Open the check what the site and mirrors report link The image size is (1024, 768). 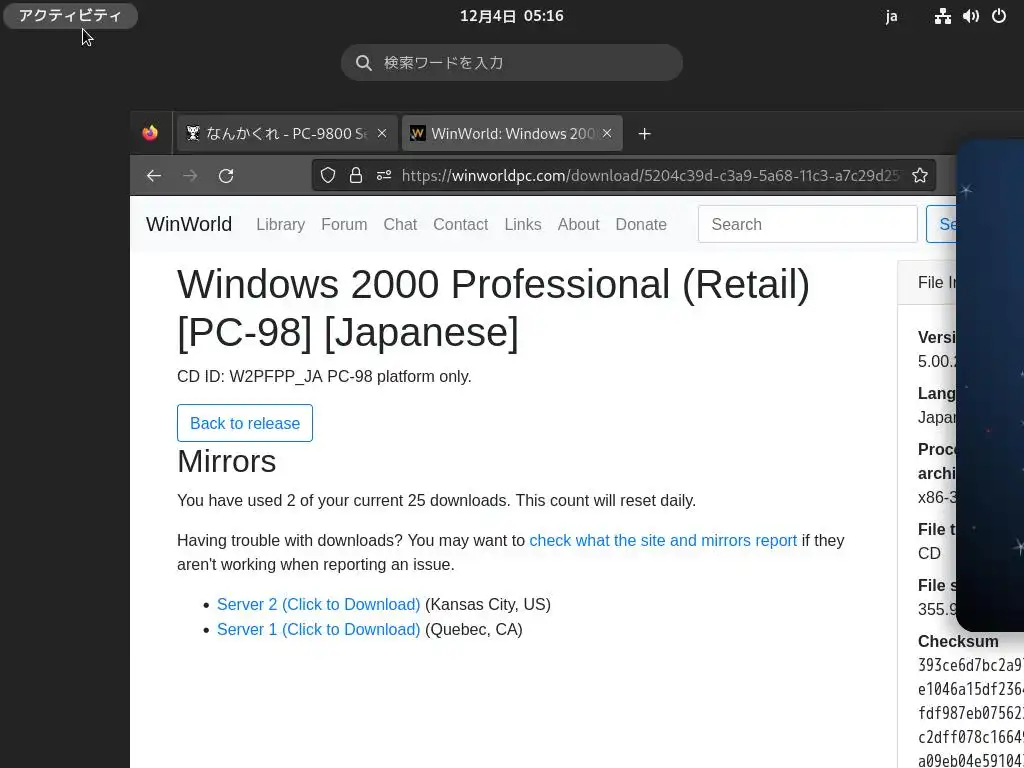pyautogui.click(x=663, y=541)
